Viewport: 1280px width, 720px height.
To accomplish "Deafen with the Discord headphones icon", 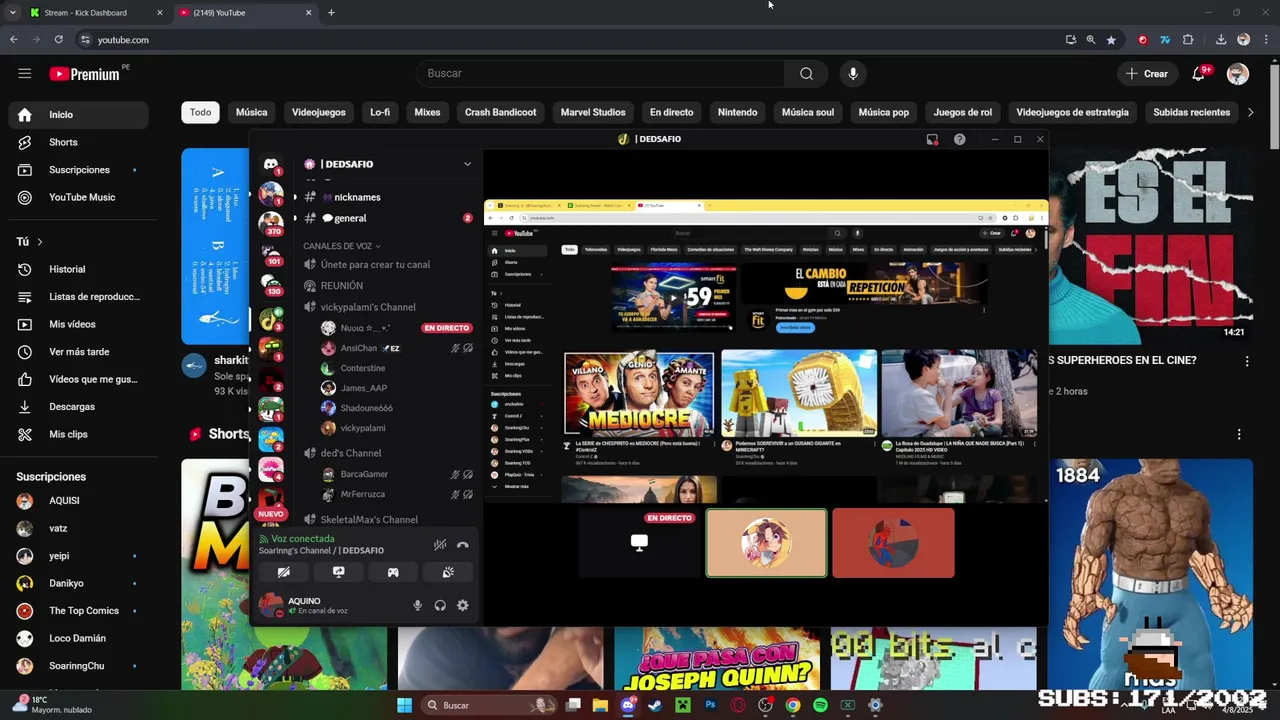I will pos(440,605).
